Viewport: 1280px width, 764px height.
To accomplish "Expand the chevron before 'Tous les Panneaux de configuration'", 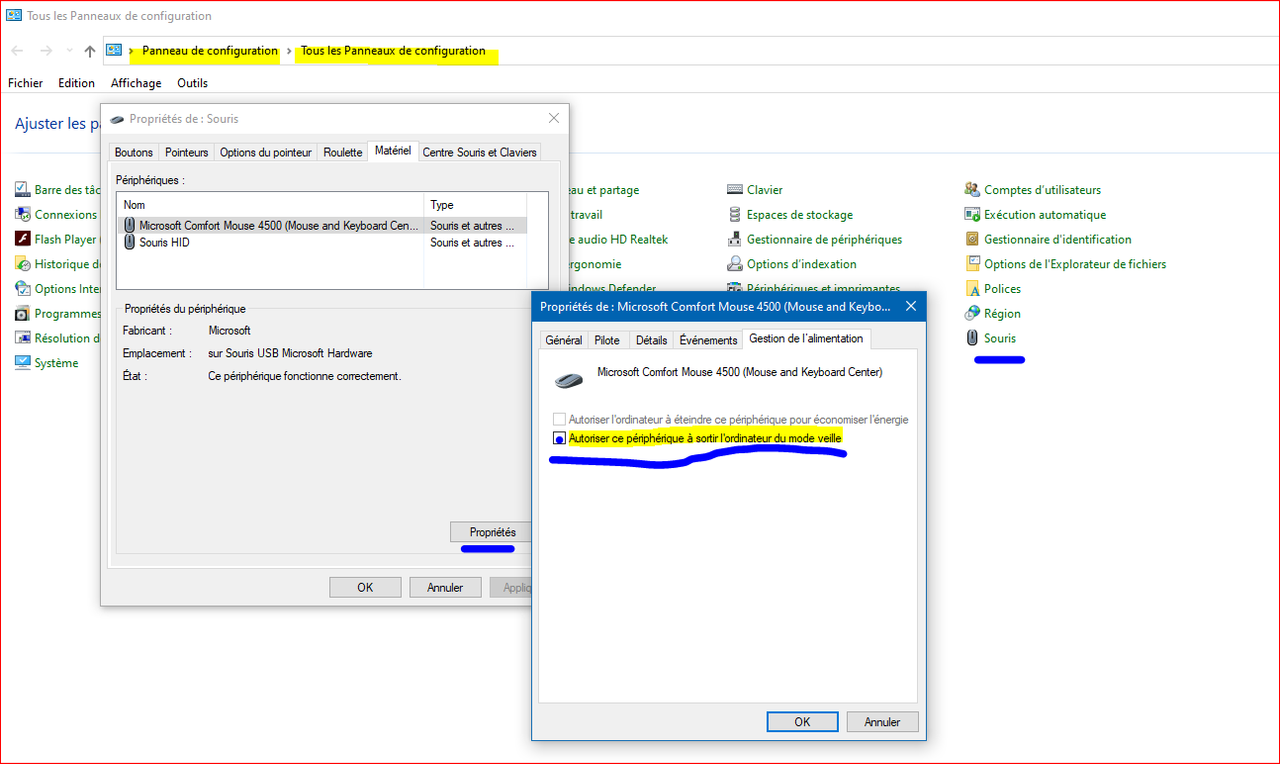I will click(x=290, y=51).
